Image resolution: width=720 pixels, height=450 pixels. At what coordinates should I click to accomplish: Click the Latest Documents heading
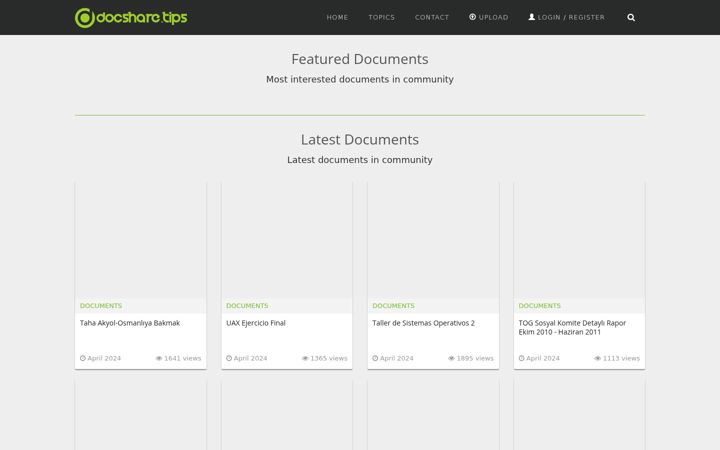[x=360, y=140]
